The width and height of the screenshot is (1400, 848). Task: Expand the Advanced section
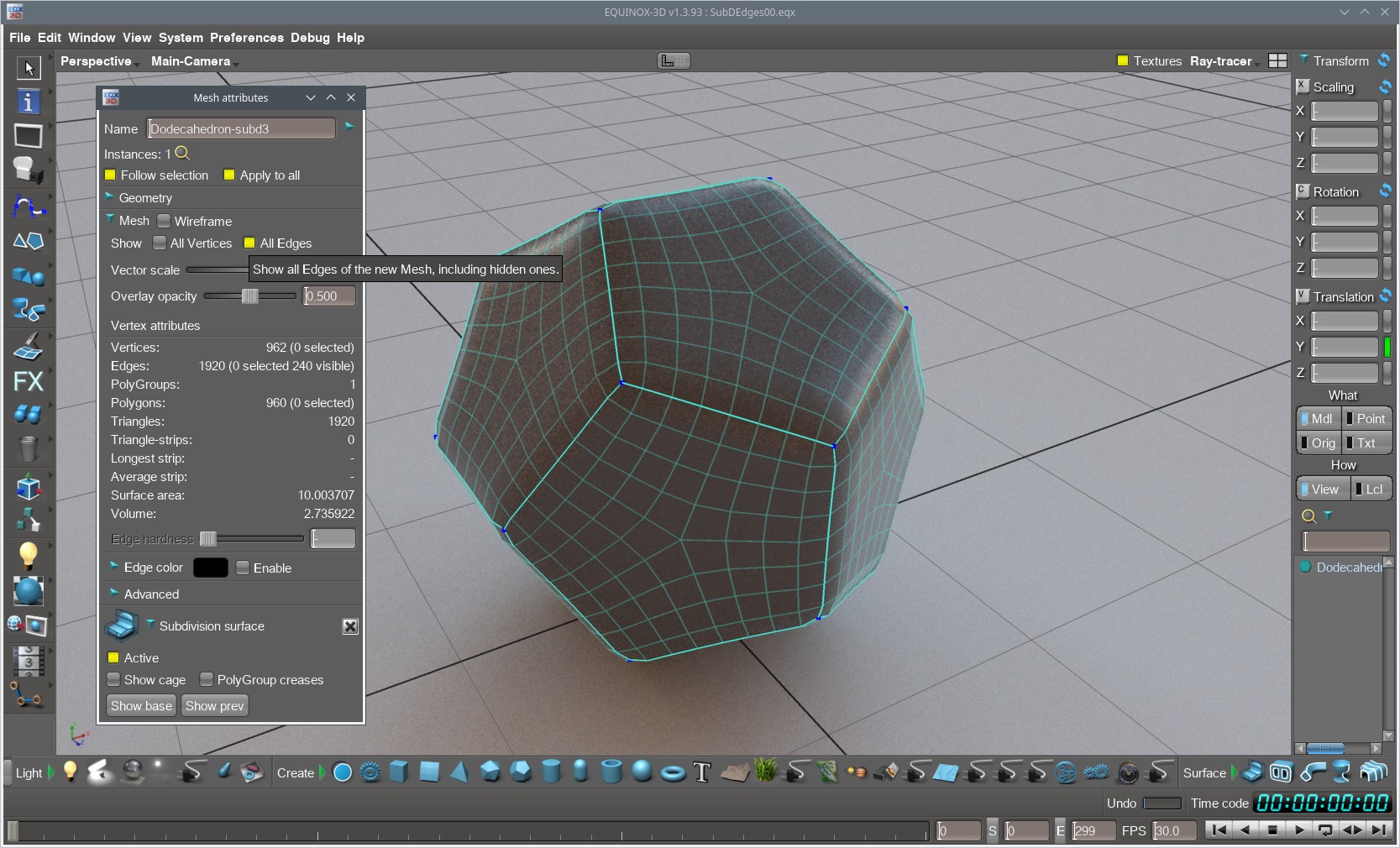point(151,594)
